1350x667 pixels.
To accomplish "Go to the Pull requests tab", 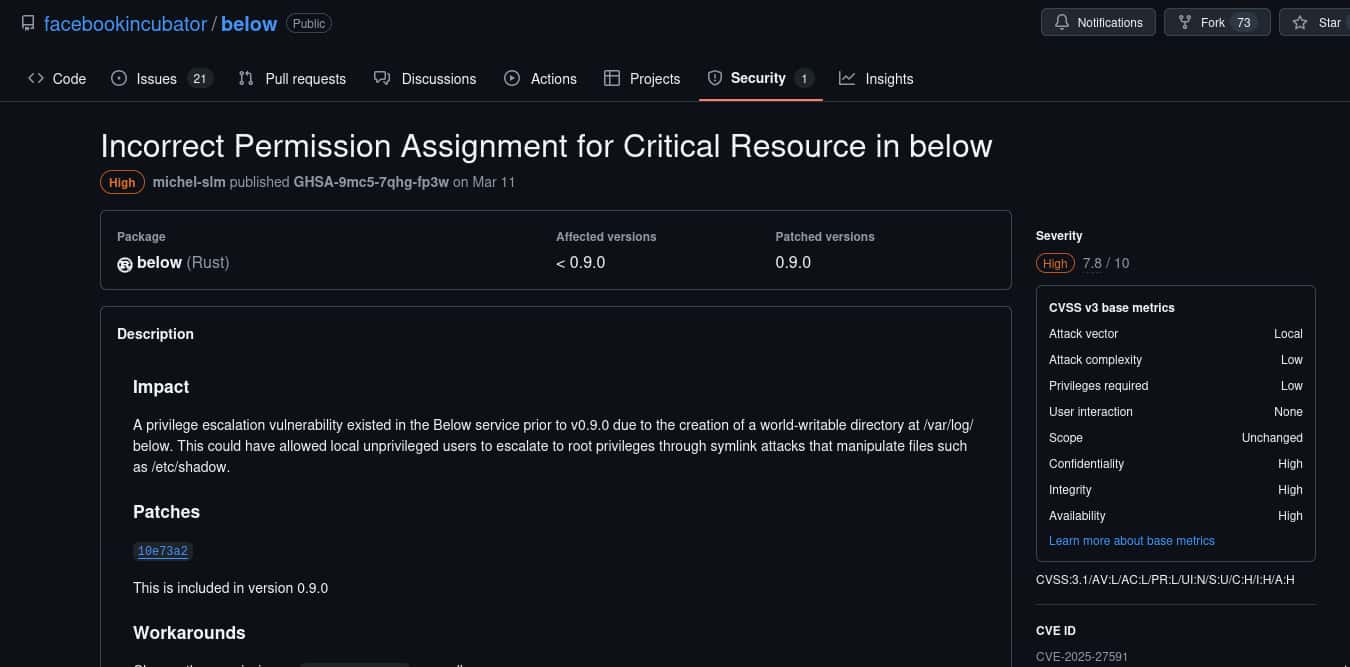I will [292, 78].
